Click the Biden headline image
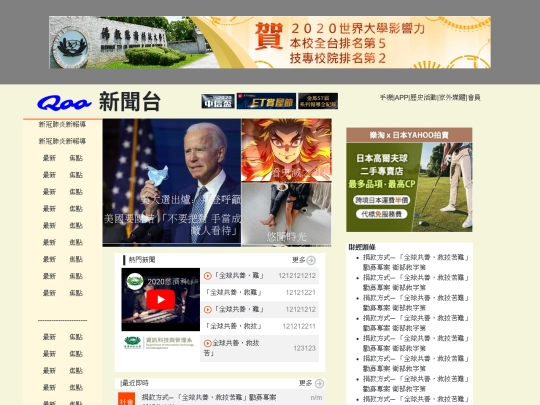This screenshot has height=405, width=540. (x=172, y=183)
